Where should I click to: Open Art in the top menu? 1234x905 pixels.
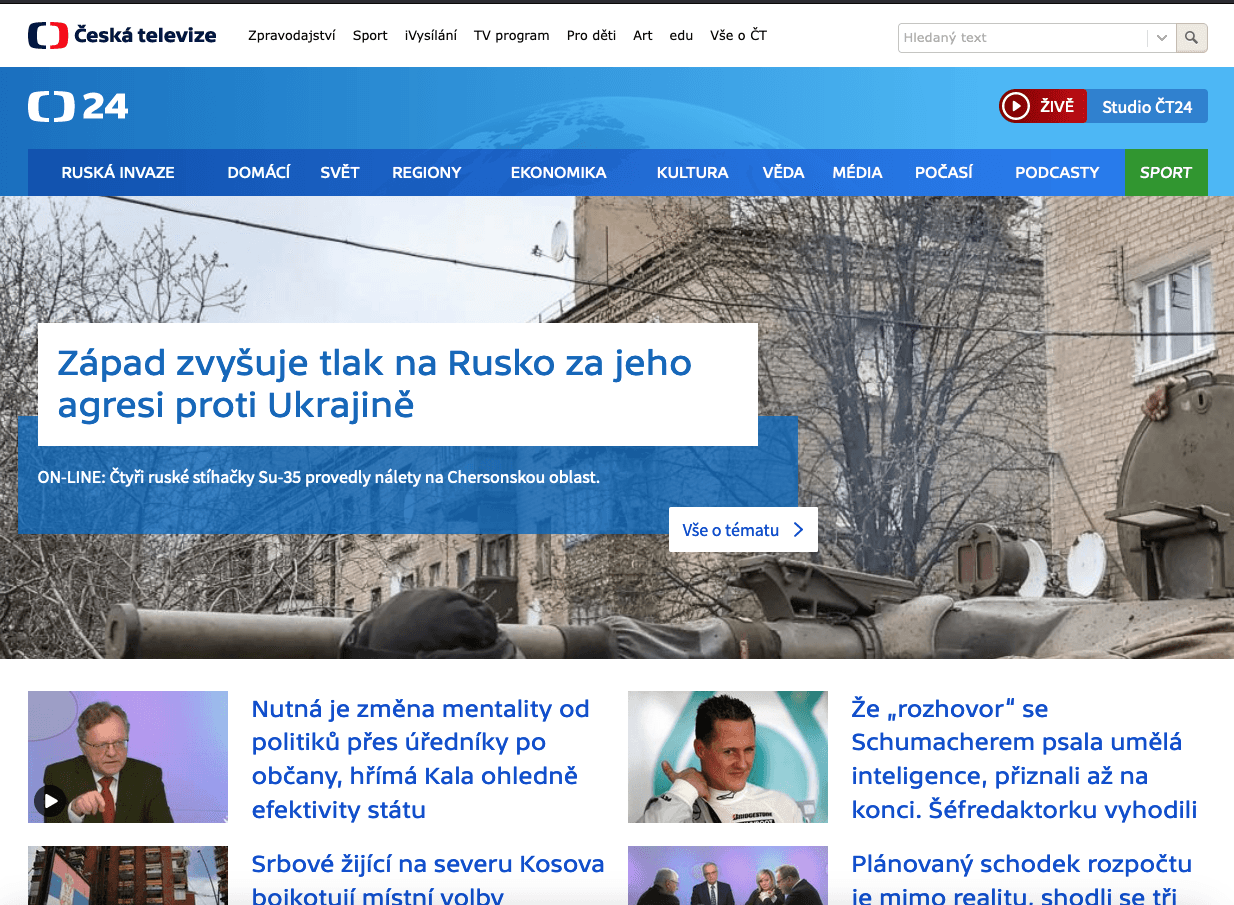pyautogui.click(x=643, y=35)
